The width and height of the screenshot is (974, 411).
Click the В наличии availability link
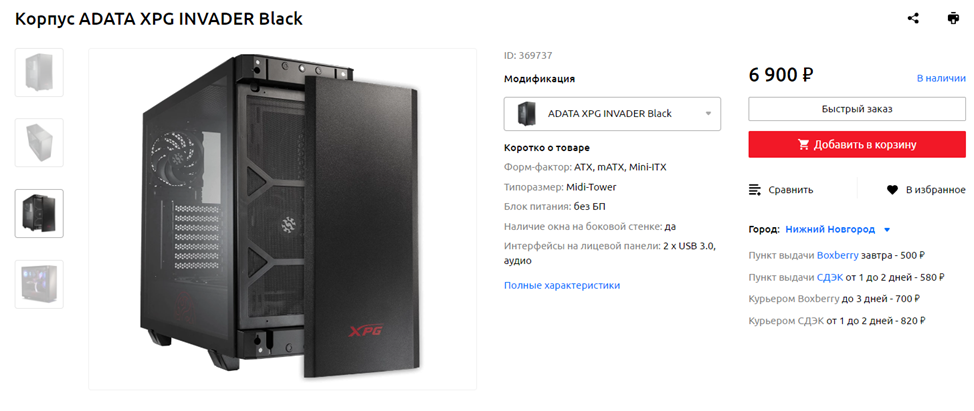point(941,78)
